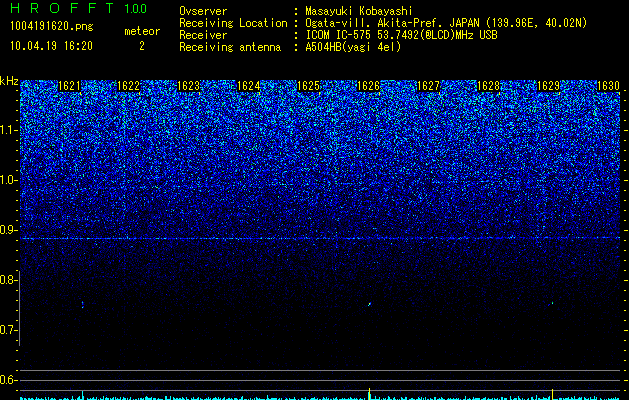Select the filename 1004191620.png

(x=52, y=27)
